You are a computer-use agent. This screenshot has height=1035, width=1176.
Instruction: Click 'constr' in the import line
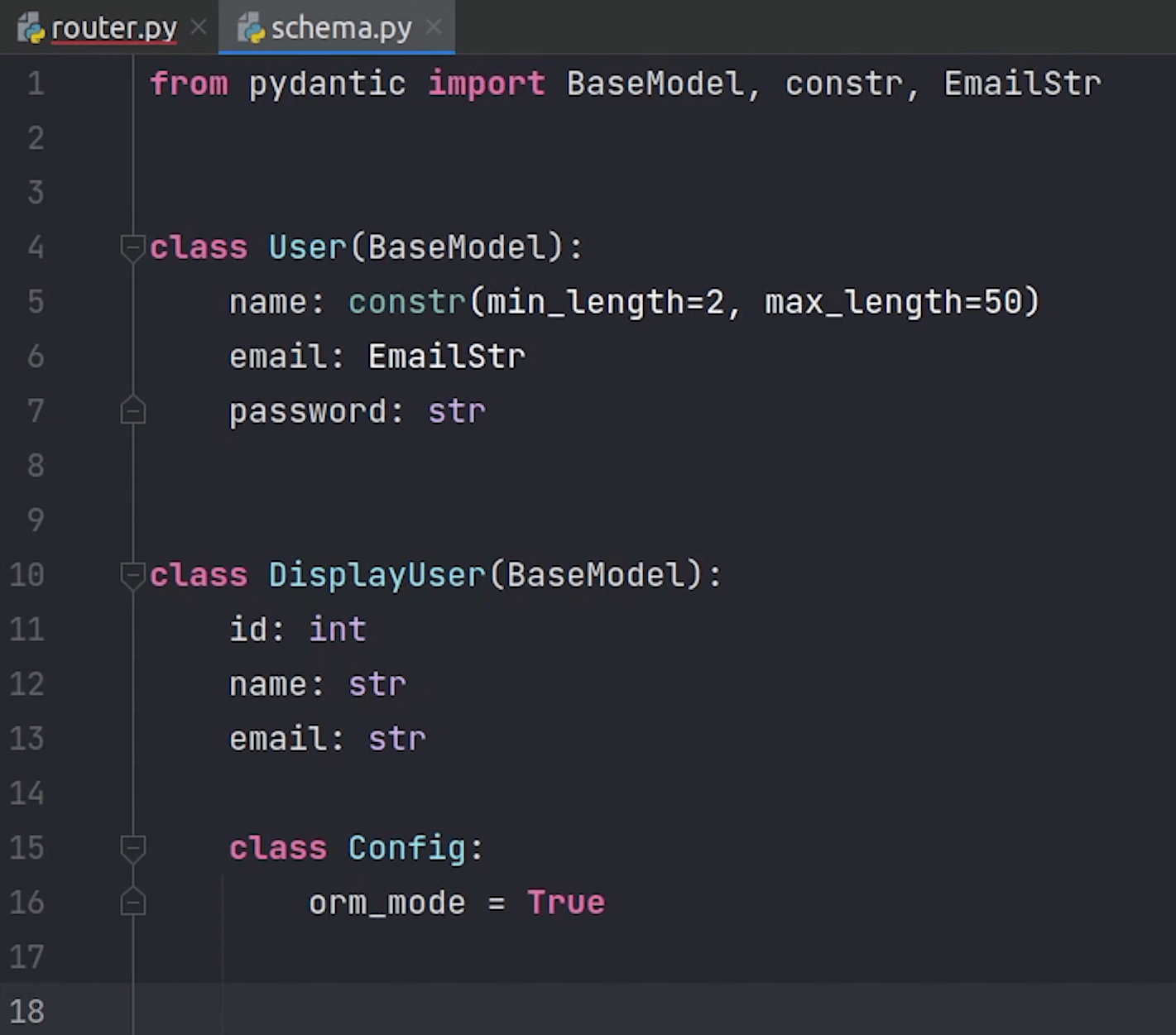point(844,84)
